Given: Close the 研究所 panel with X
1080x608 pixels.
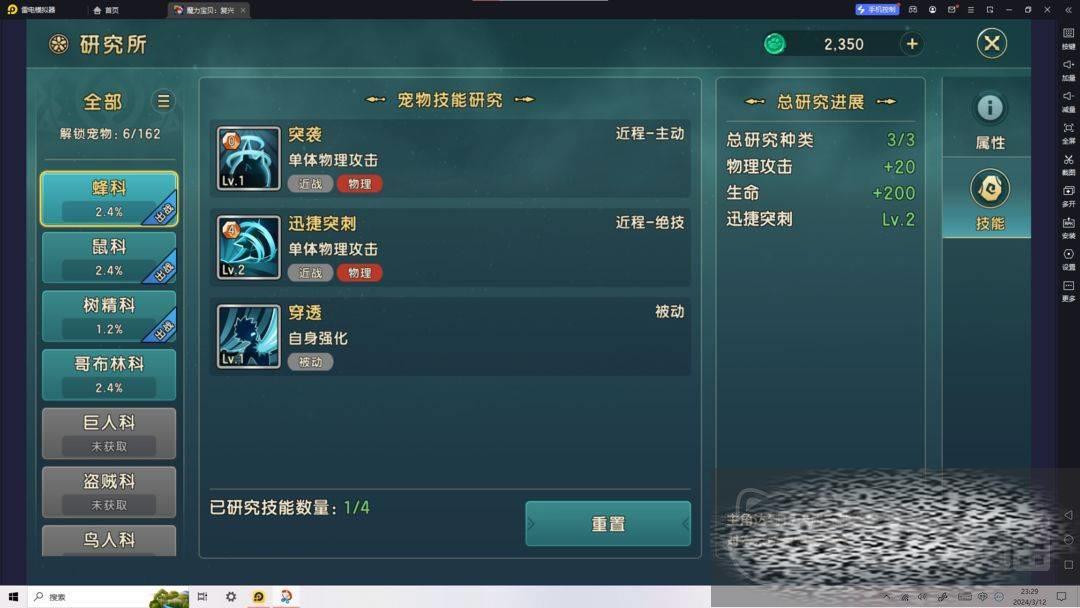Looking at the screenshot, I should click(992, 43).
